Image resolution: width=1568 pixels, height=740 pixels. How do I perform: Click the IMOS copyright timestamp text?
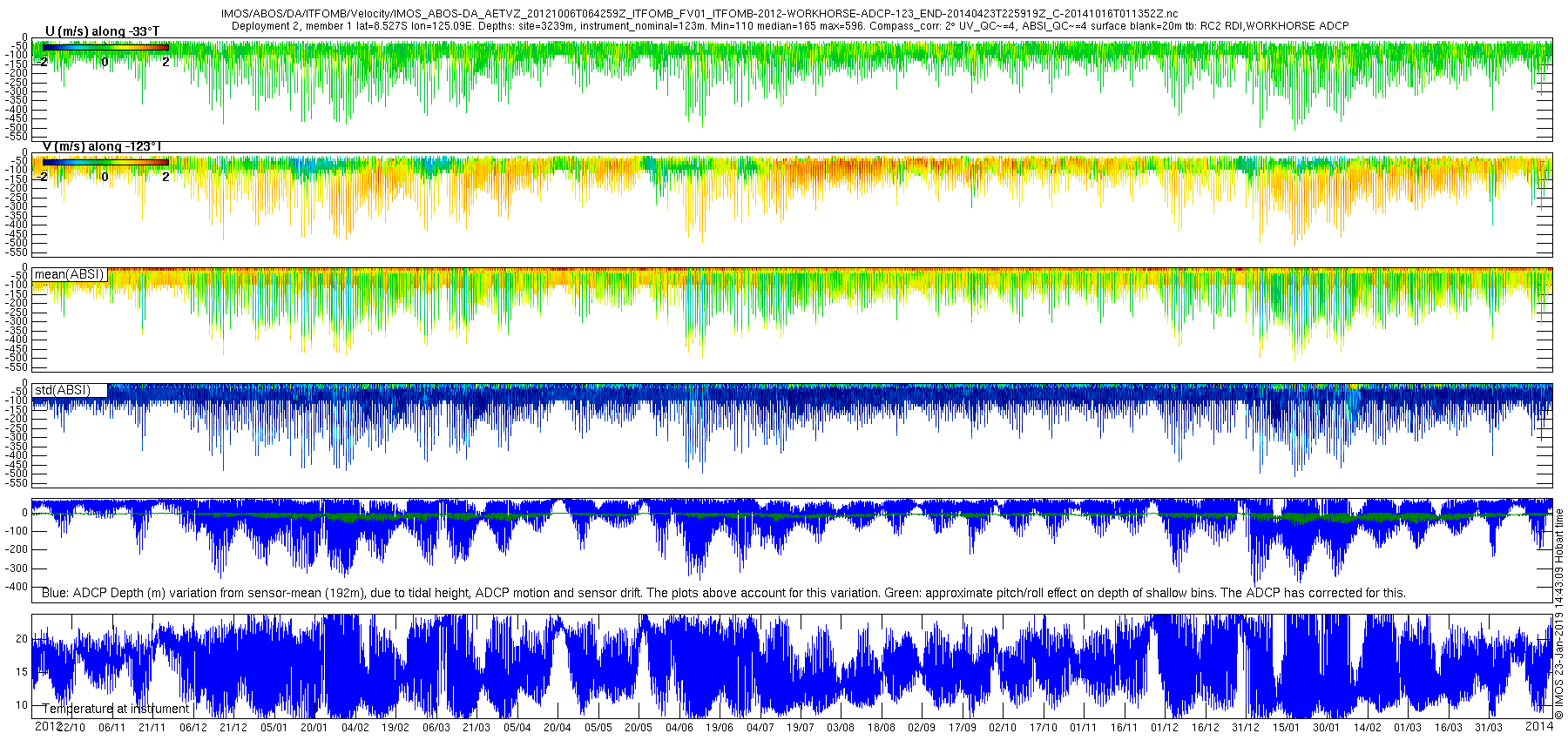tap(1559, 614)
